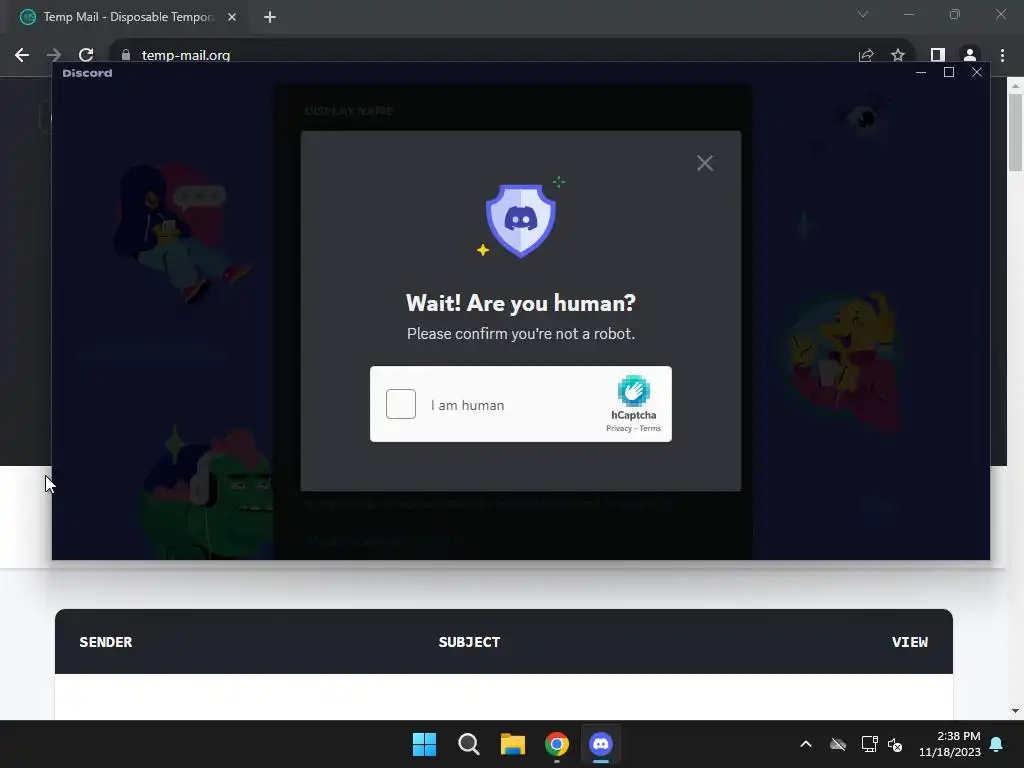Open the Chrome profile menu

point(970,56)
